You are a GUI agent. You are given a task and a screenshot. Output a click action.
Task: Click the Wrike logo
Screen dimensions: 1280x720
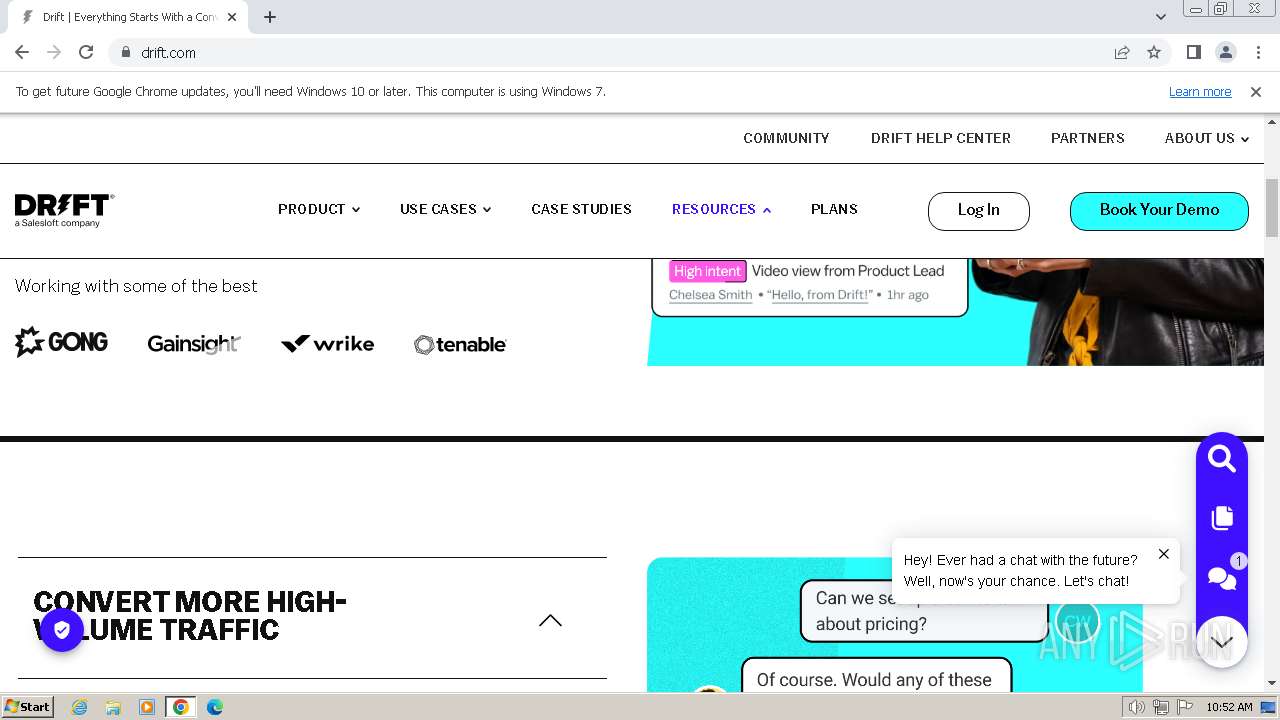[327, 344]
